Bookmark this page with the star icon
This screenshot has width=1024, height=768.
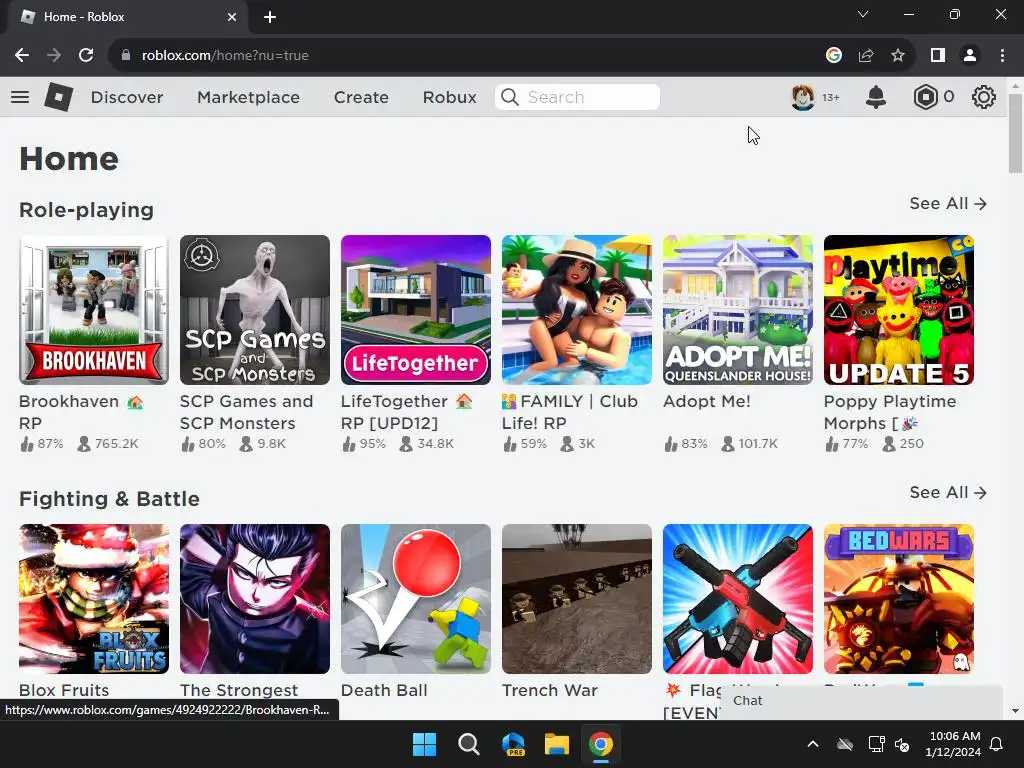point(898,56)
